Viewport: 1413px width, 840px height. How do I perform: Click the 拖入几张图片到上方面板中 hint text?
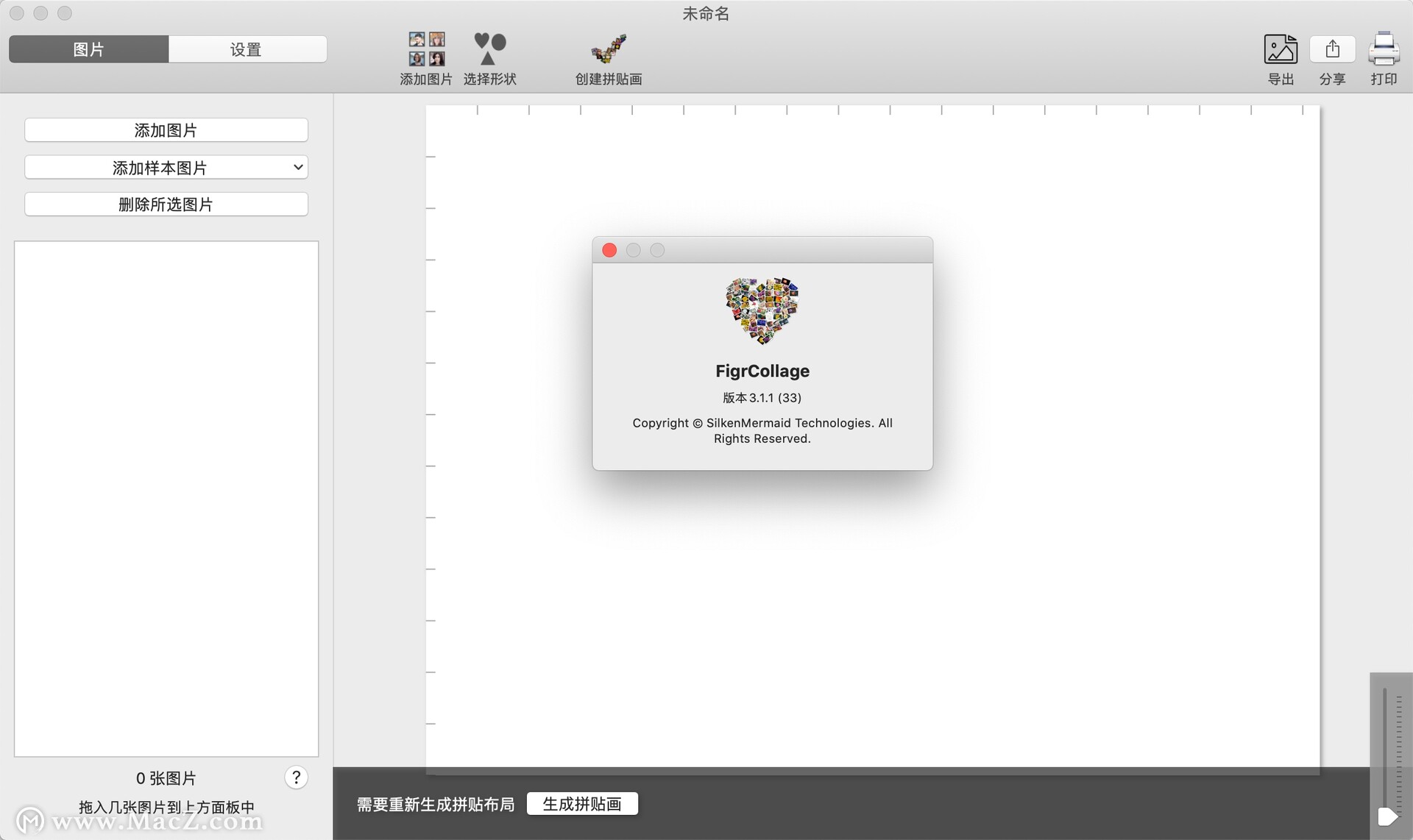(166, 807)
